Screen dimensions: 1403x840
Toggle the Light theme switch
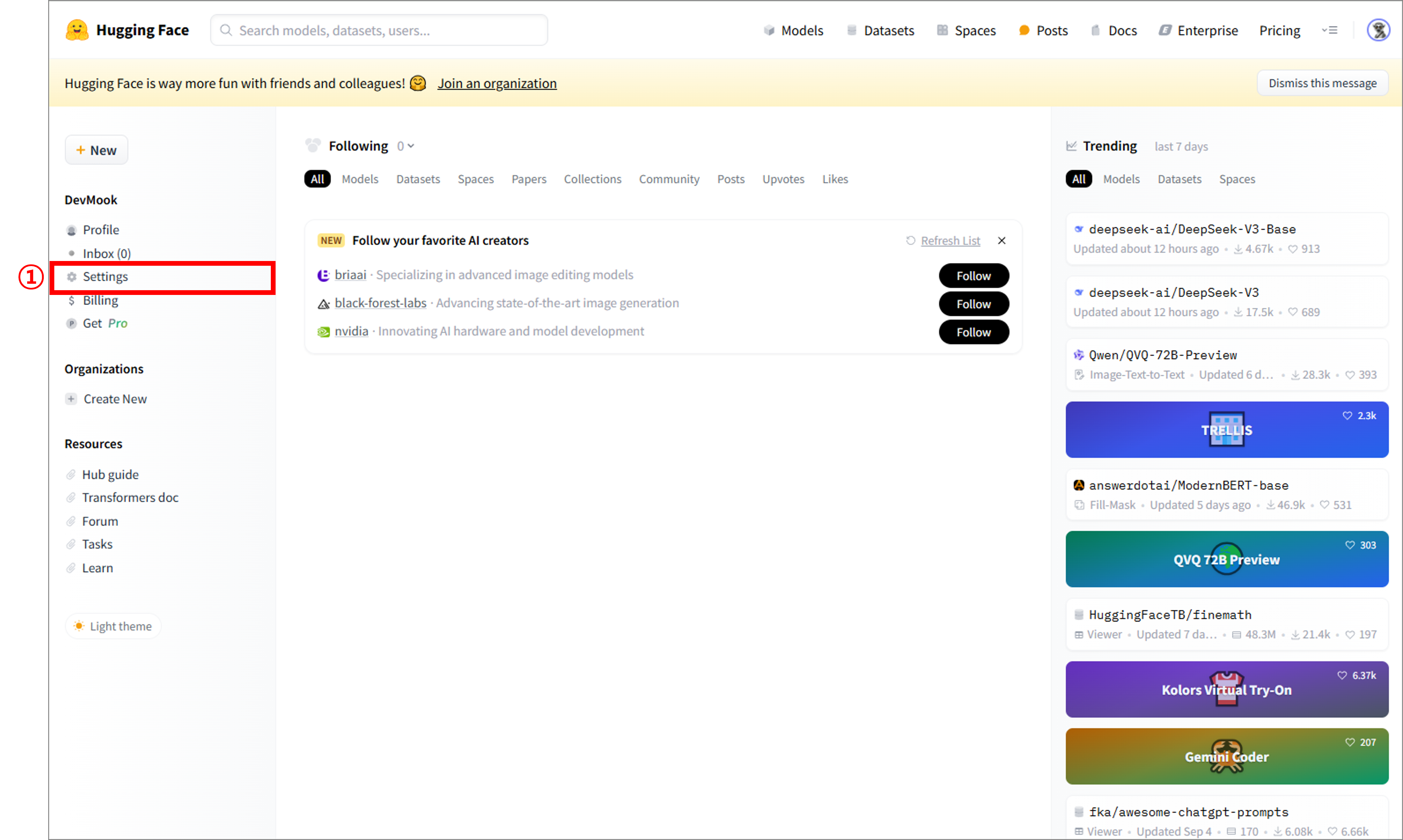tap(113, 626)
